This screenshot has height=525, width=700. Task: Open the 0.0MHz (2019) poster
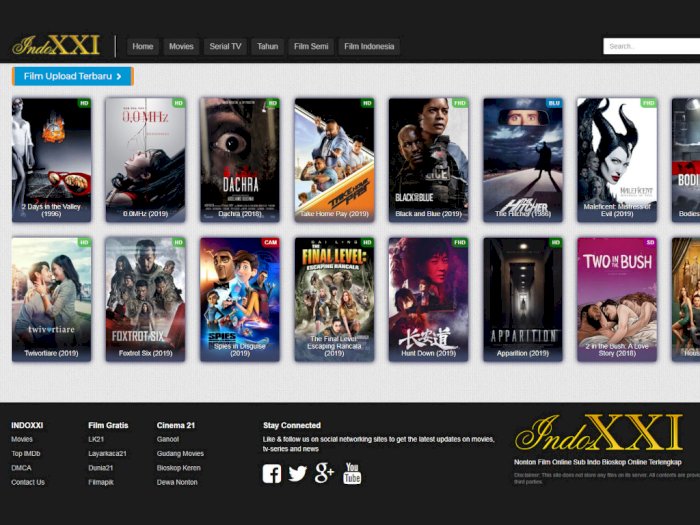146,160
